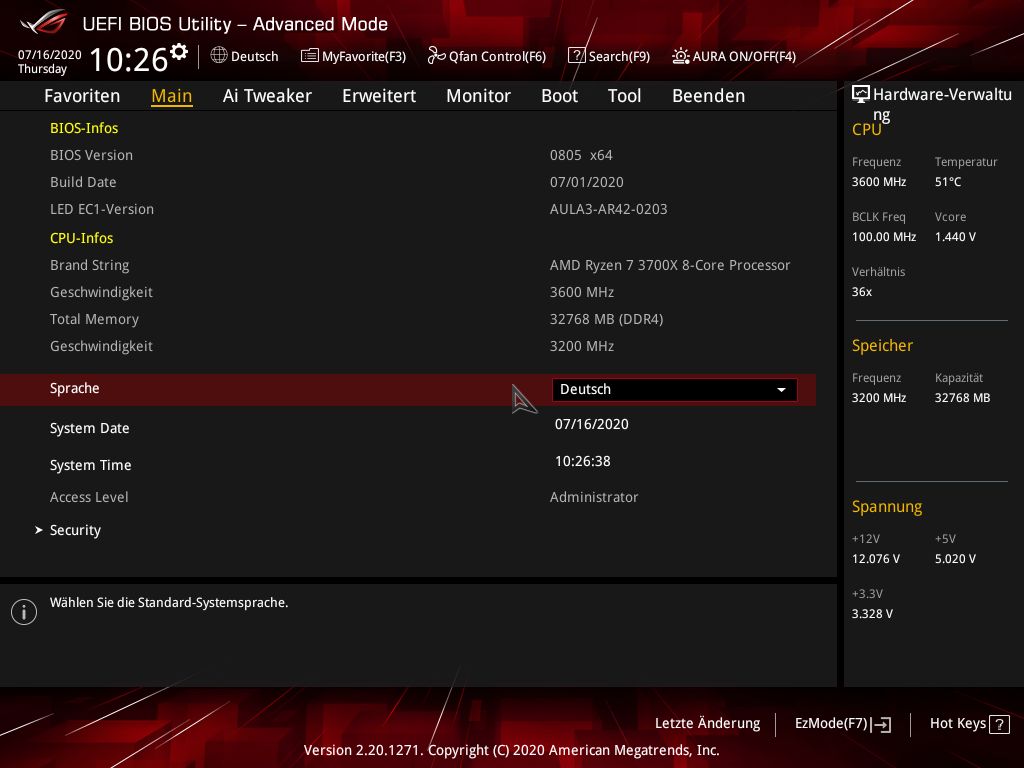The height and width of the screenshot is (768, 1024).
Task: Click the BCLK Freq 100.00 MHz value
Action: click(884, 236)
